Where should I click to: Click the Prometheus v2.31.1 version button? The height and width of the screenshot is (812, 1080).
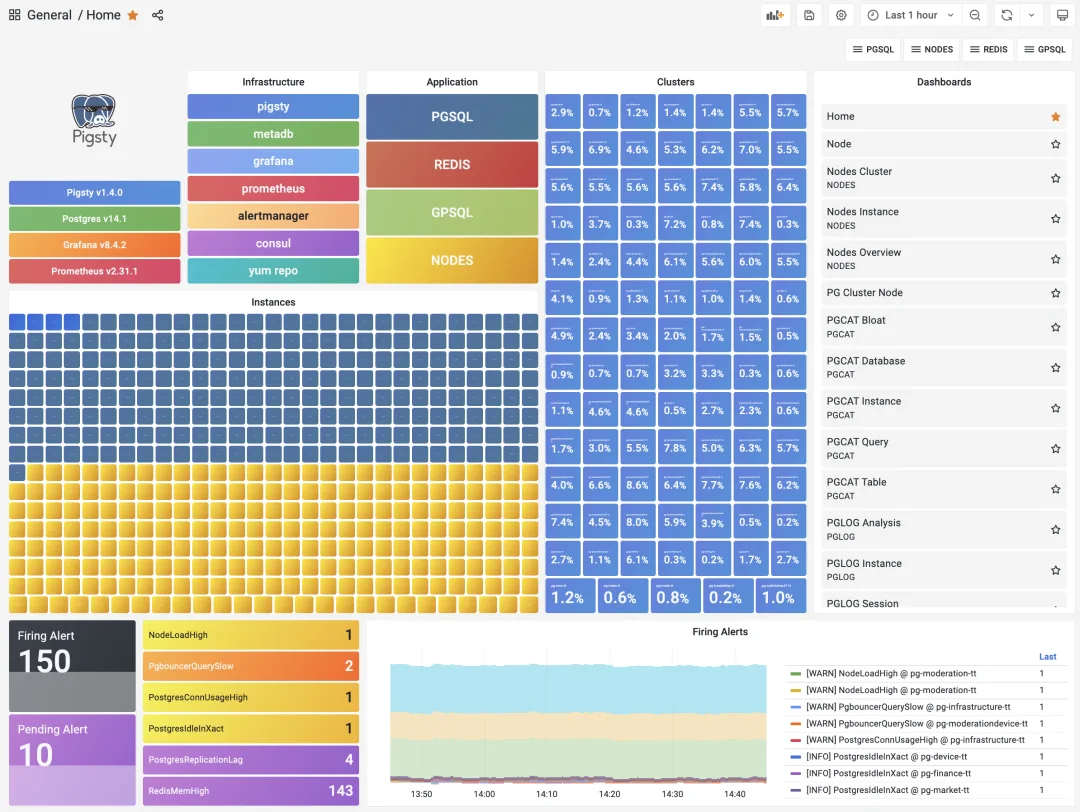click(x=94, y=271)
